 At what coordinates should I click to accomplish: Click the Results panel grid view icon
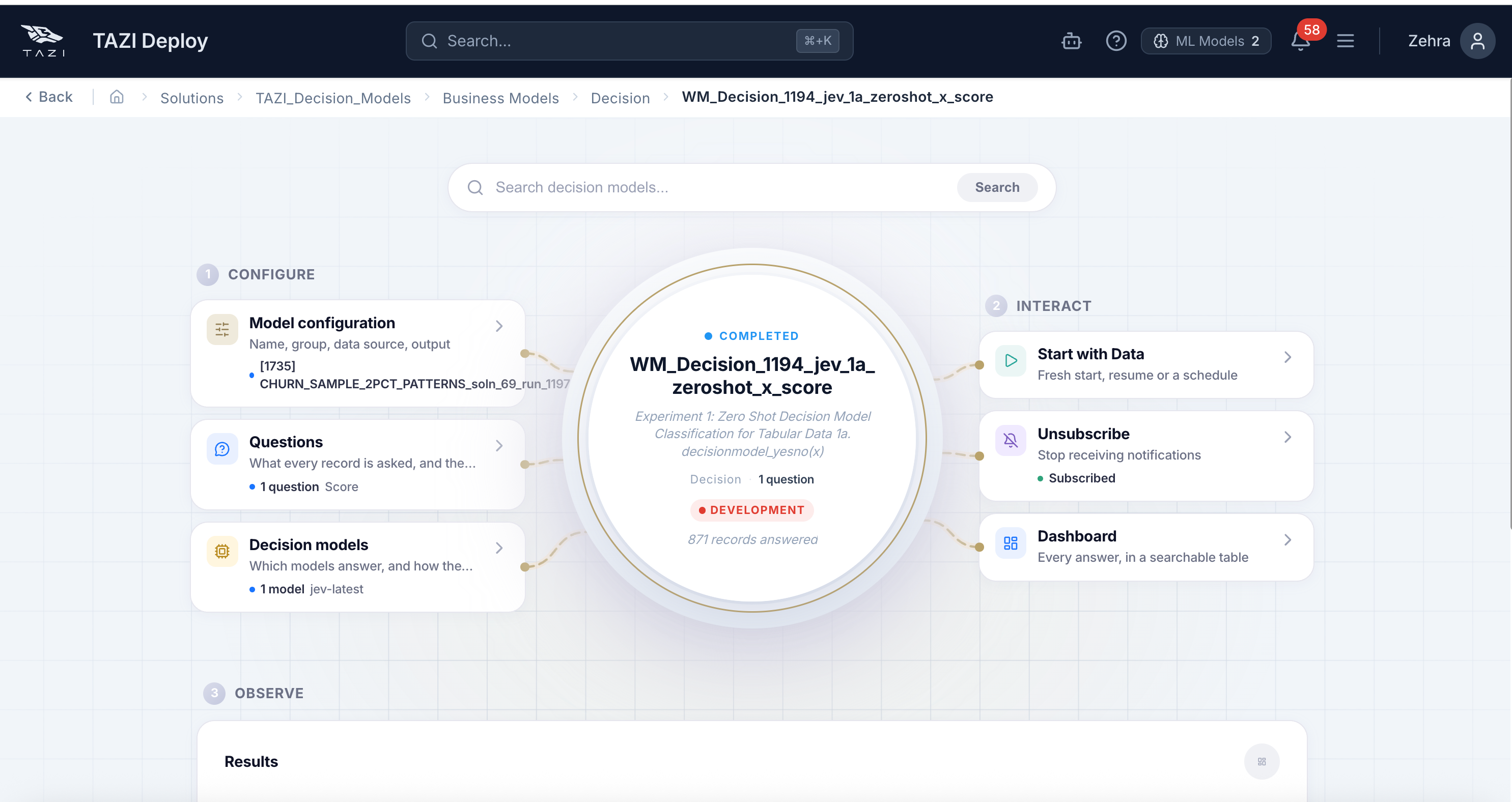click(1262, 761)
